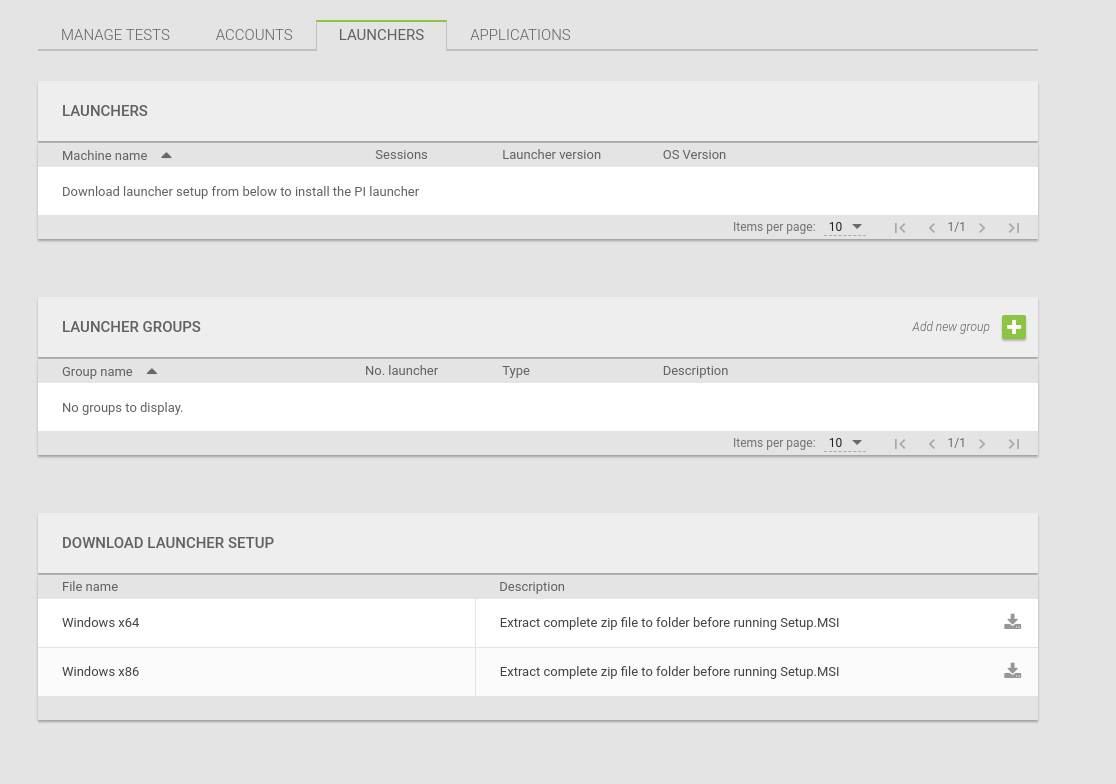Download the Windows x64 launcher setup
This screenshot has width=1116, height=784.
1012,622
